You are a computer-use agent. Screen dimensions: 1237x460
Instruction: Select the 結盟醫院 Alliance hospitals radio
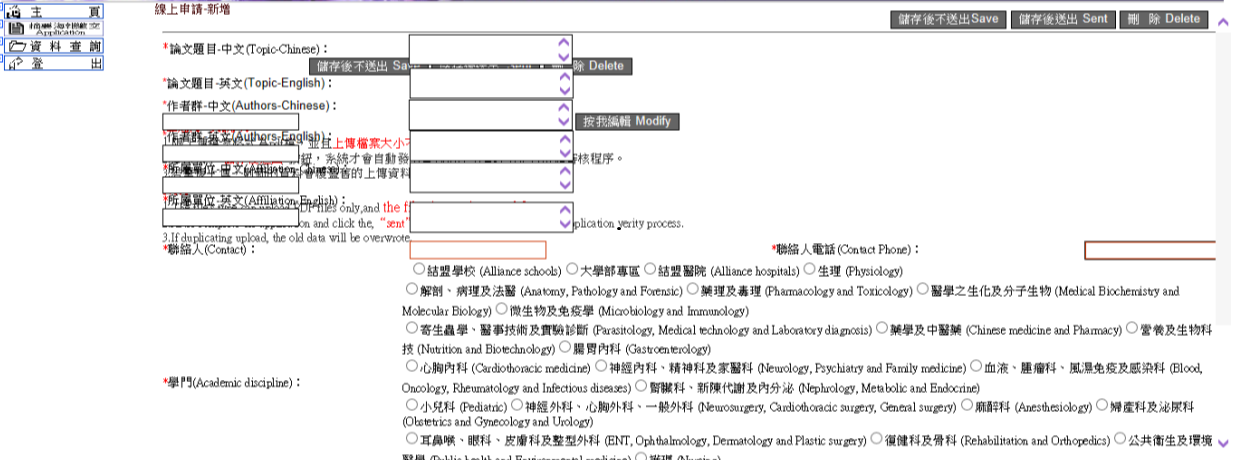pos(649,269)
